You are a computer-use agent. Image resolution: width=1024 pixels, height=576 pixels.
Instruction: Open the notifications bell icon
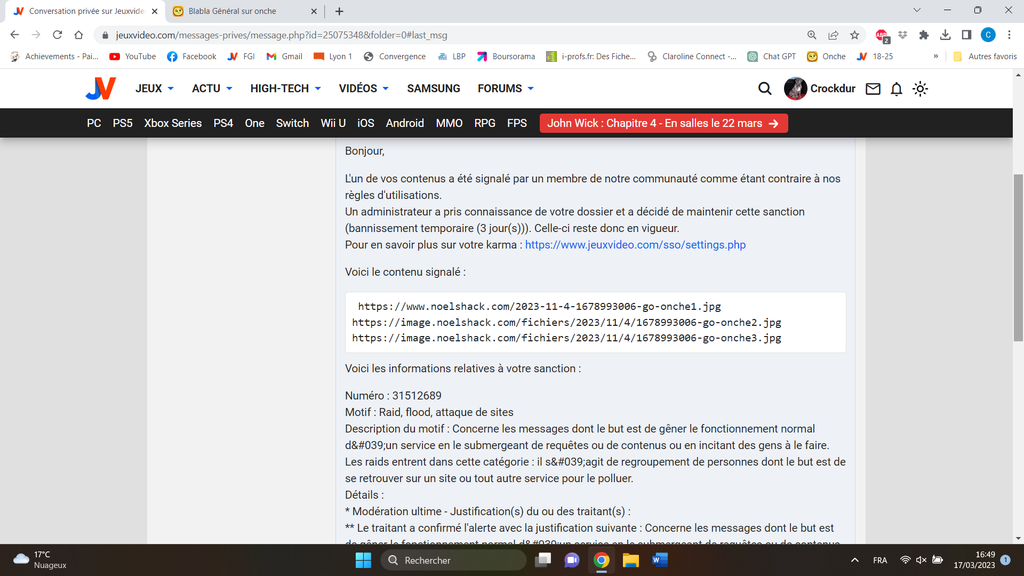[x=896, y=89]
